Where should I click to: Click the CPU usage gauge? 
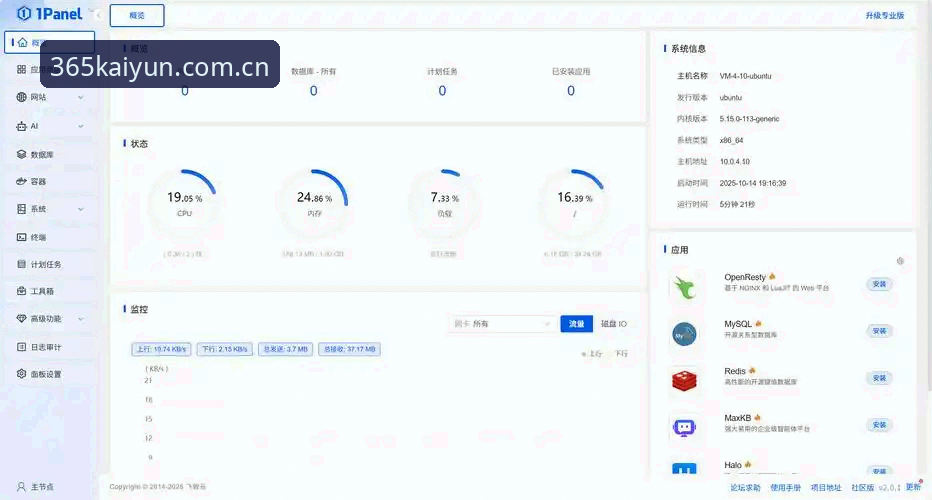[x=184, y=203]
